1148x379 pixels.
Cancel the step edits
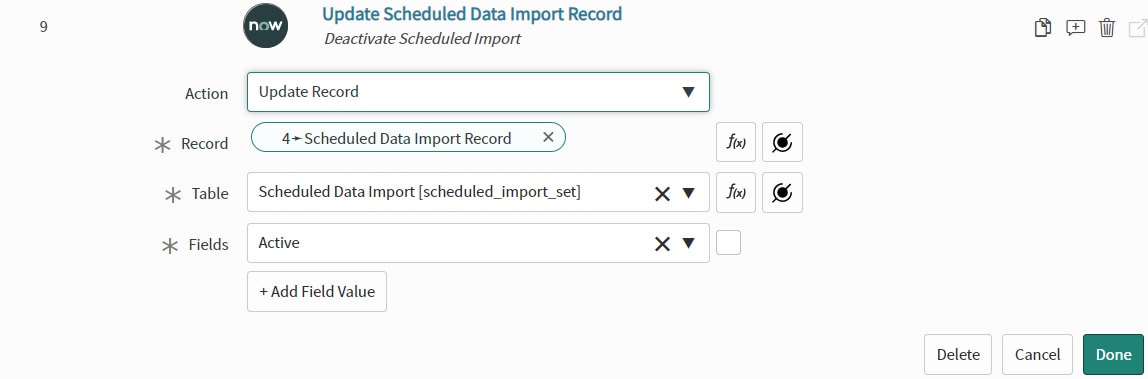[x=1037, y=355]
